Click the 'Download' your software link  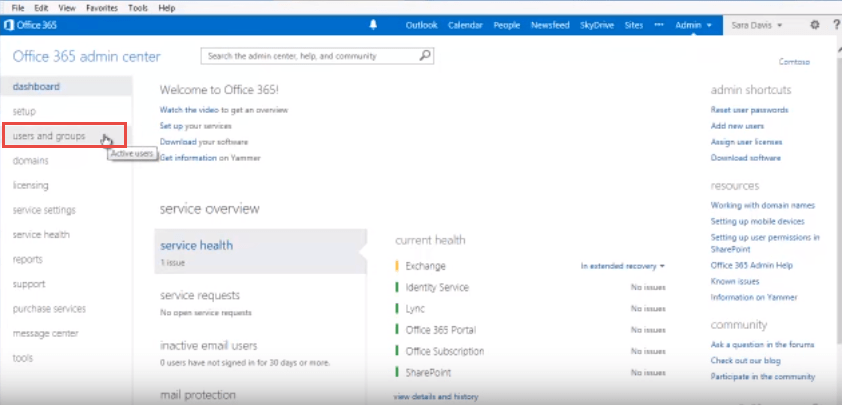point(178,142)
